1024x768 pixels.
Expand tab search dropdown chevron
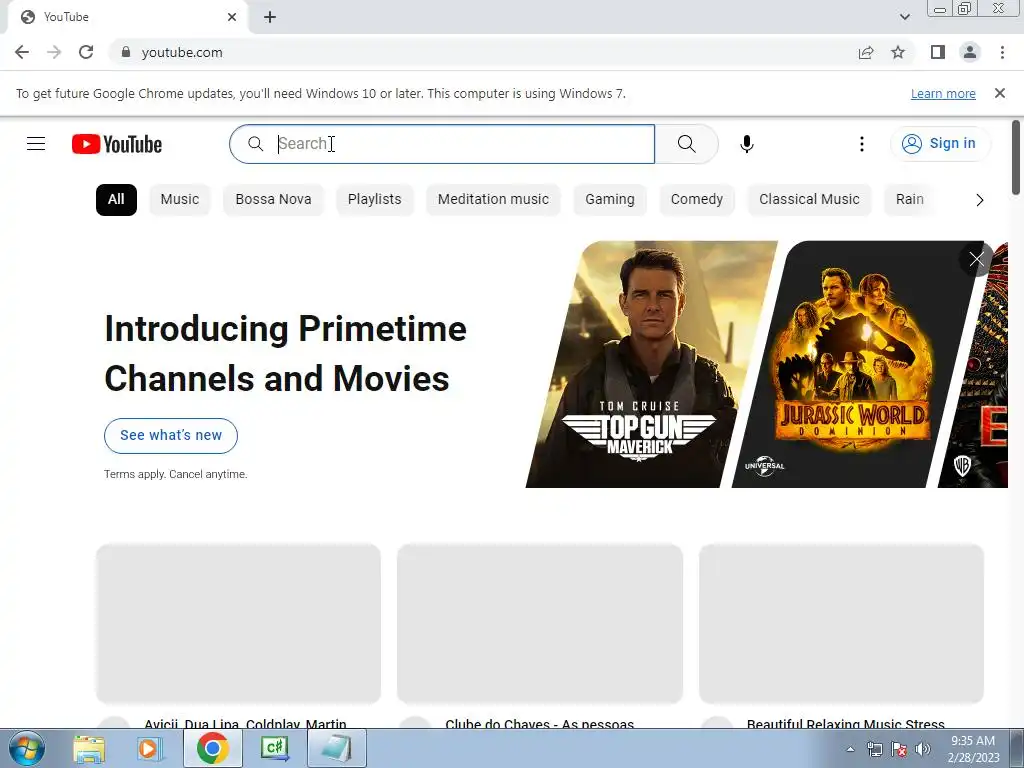[x=904, y=17]
